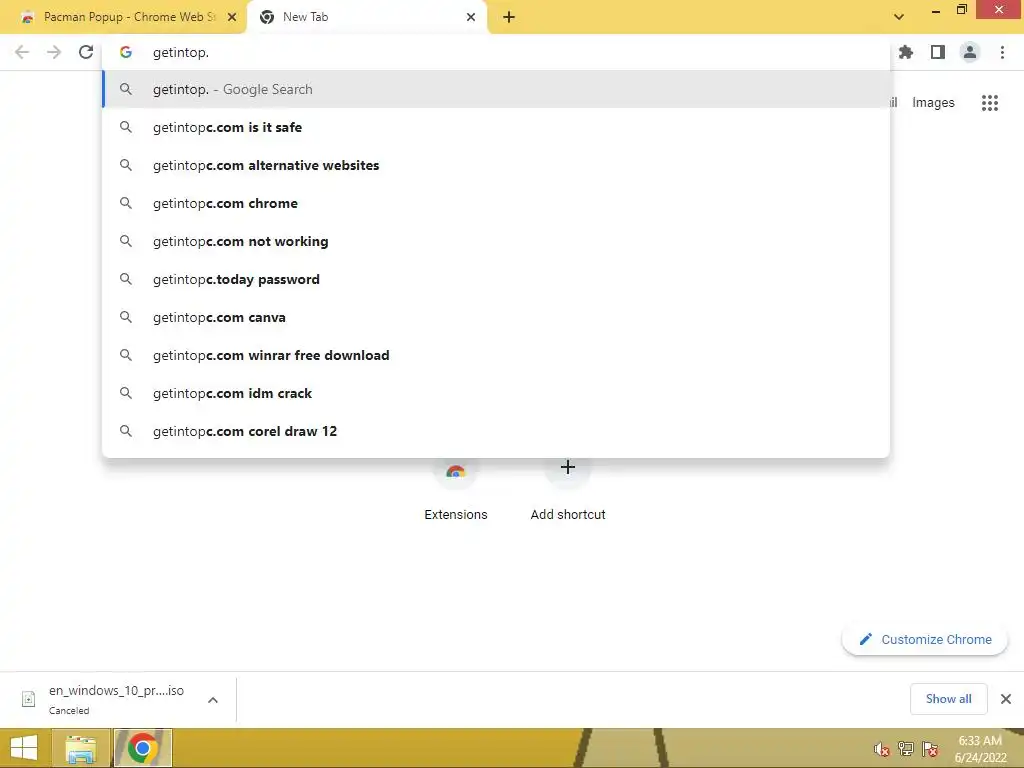Choose suggestion 'getintopc.com alternative websites'
This screenshot has width=1024, height=768.
click(496, 165)
